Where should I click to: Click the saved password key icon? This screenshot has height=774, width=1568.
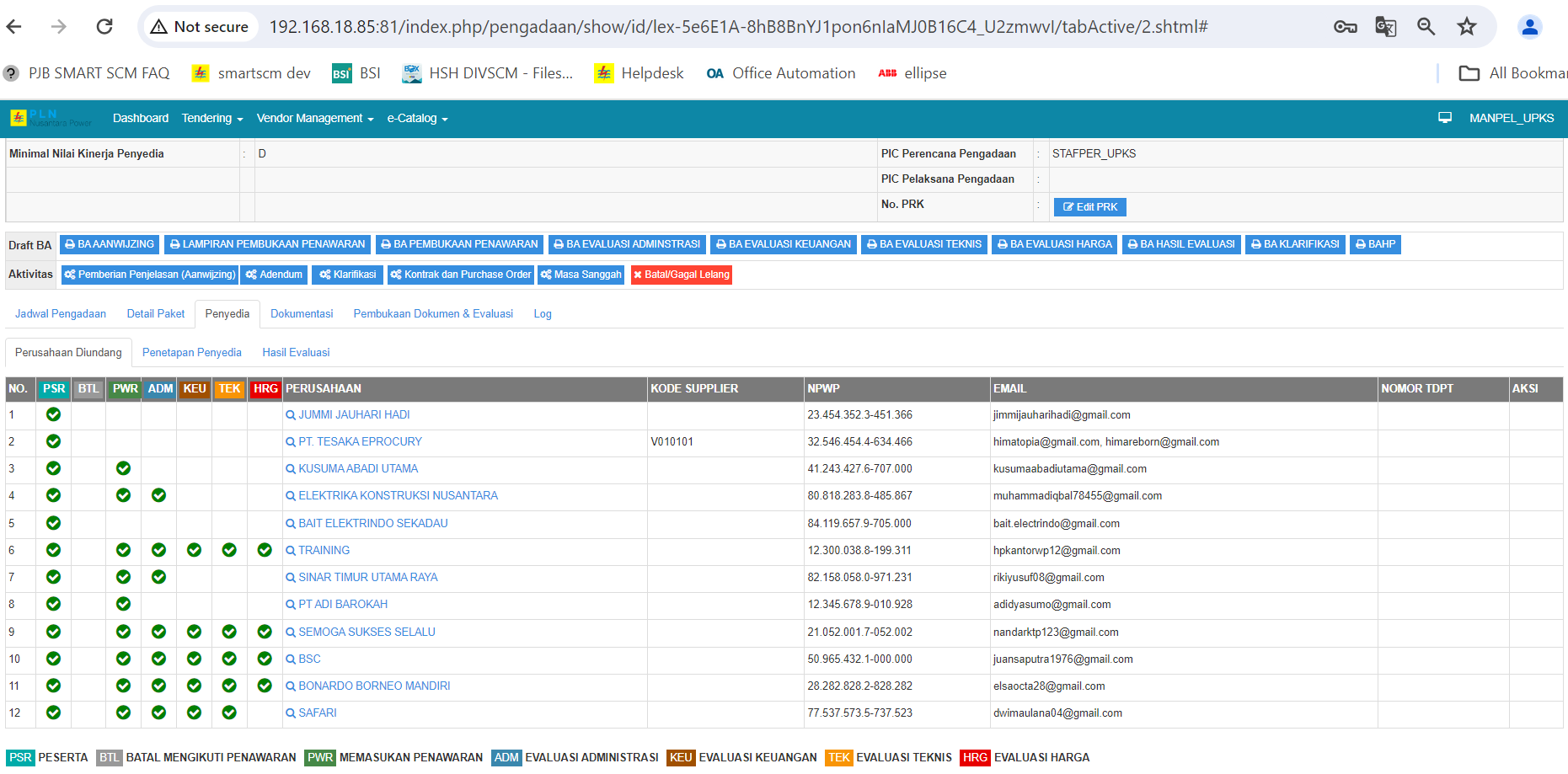coord(1345,27)
